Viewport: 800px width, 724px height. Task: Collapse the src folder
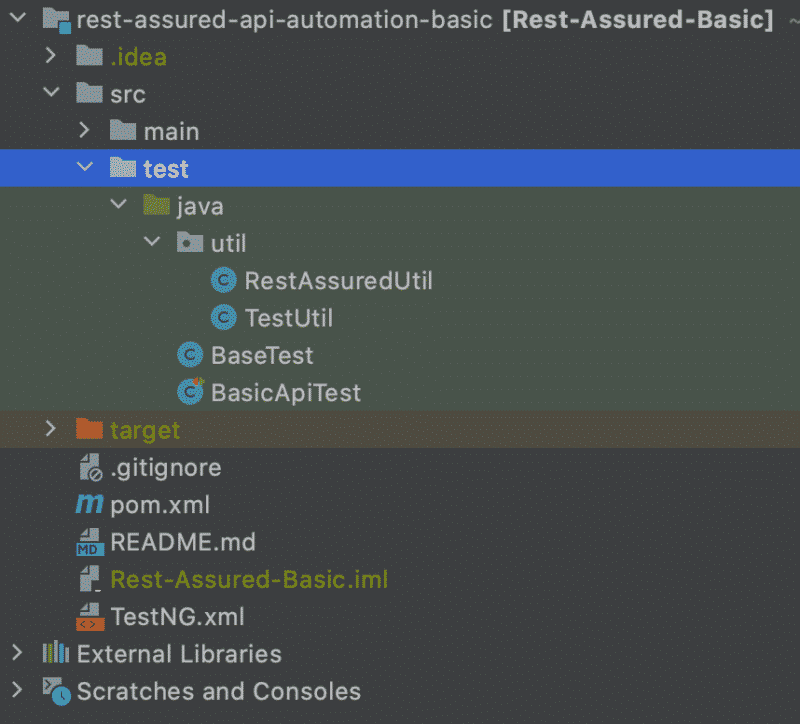[x=52, y=94]
